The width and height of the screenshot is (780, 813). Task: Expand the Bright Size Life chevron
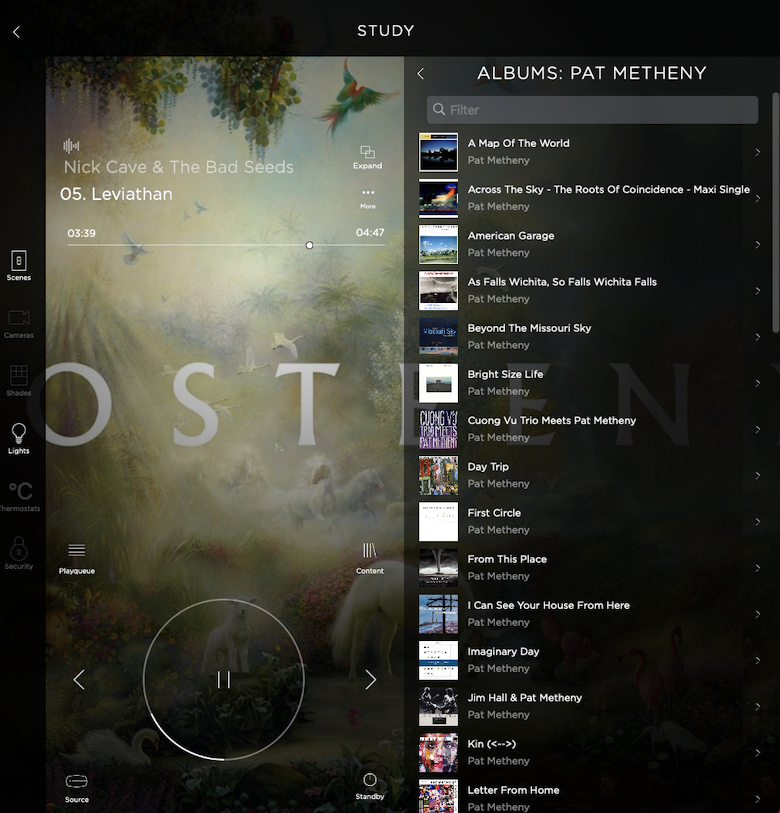click(x=757, y=383)
